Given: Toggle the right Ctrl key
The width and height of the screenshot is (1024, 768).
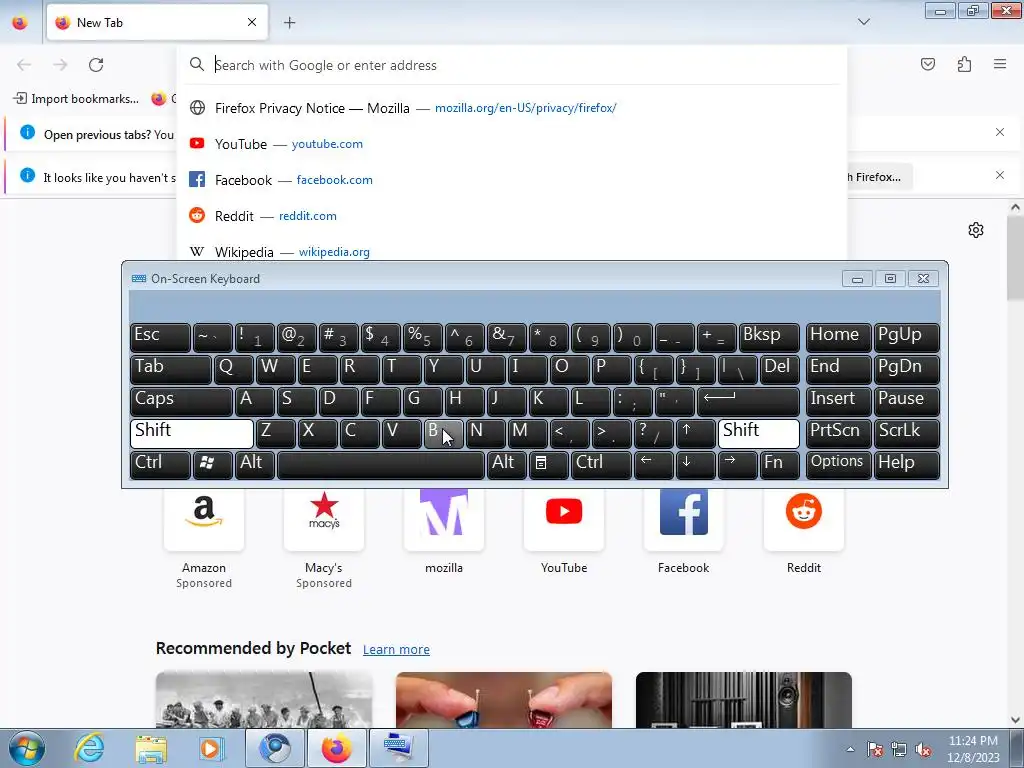Looking at the screenshot, I should pyautogui.click(x=600, y=465).
